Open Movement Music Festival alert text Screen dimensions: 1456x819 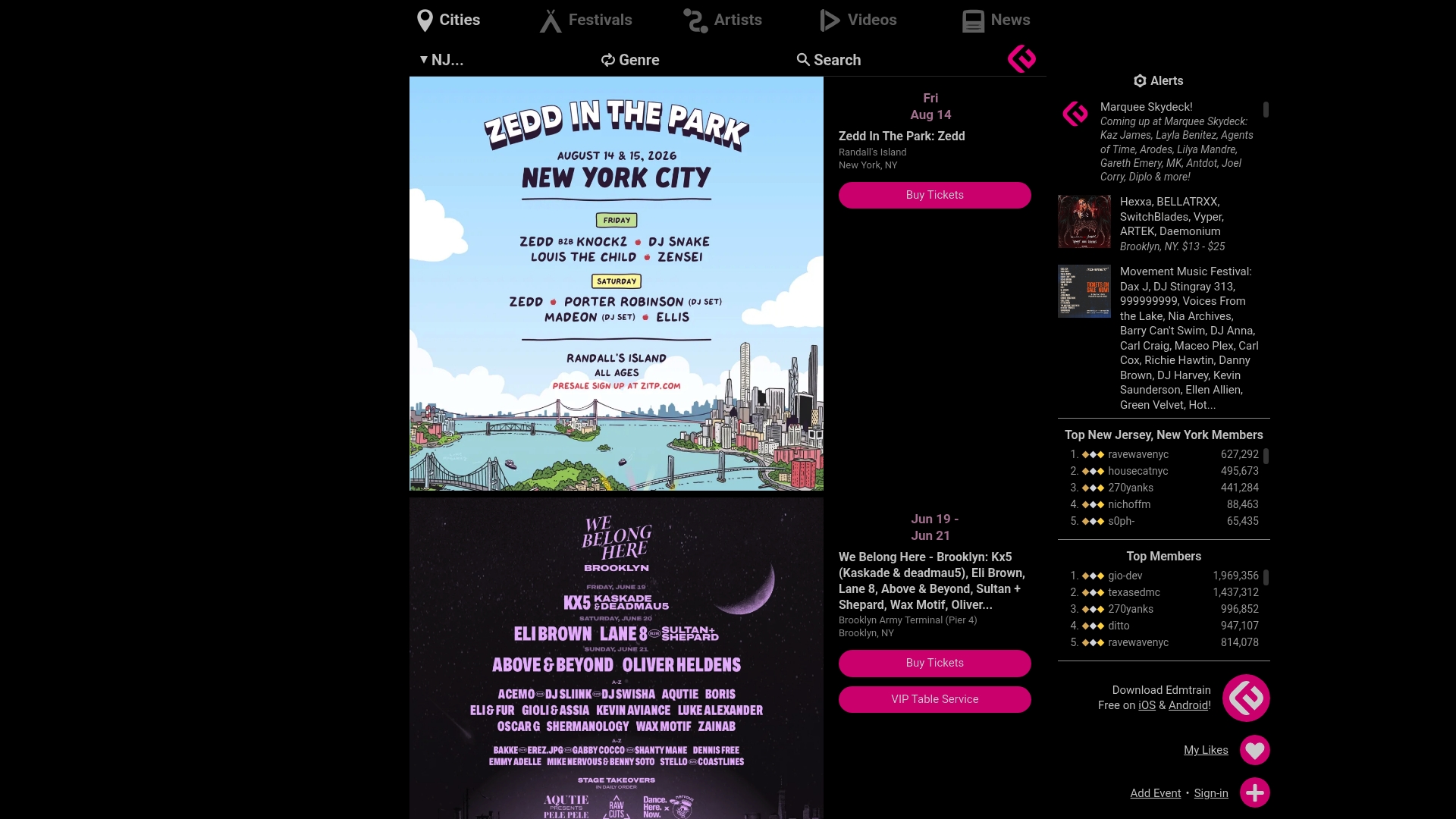point(1189,338)
